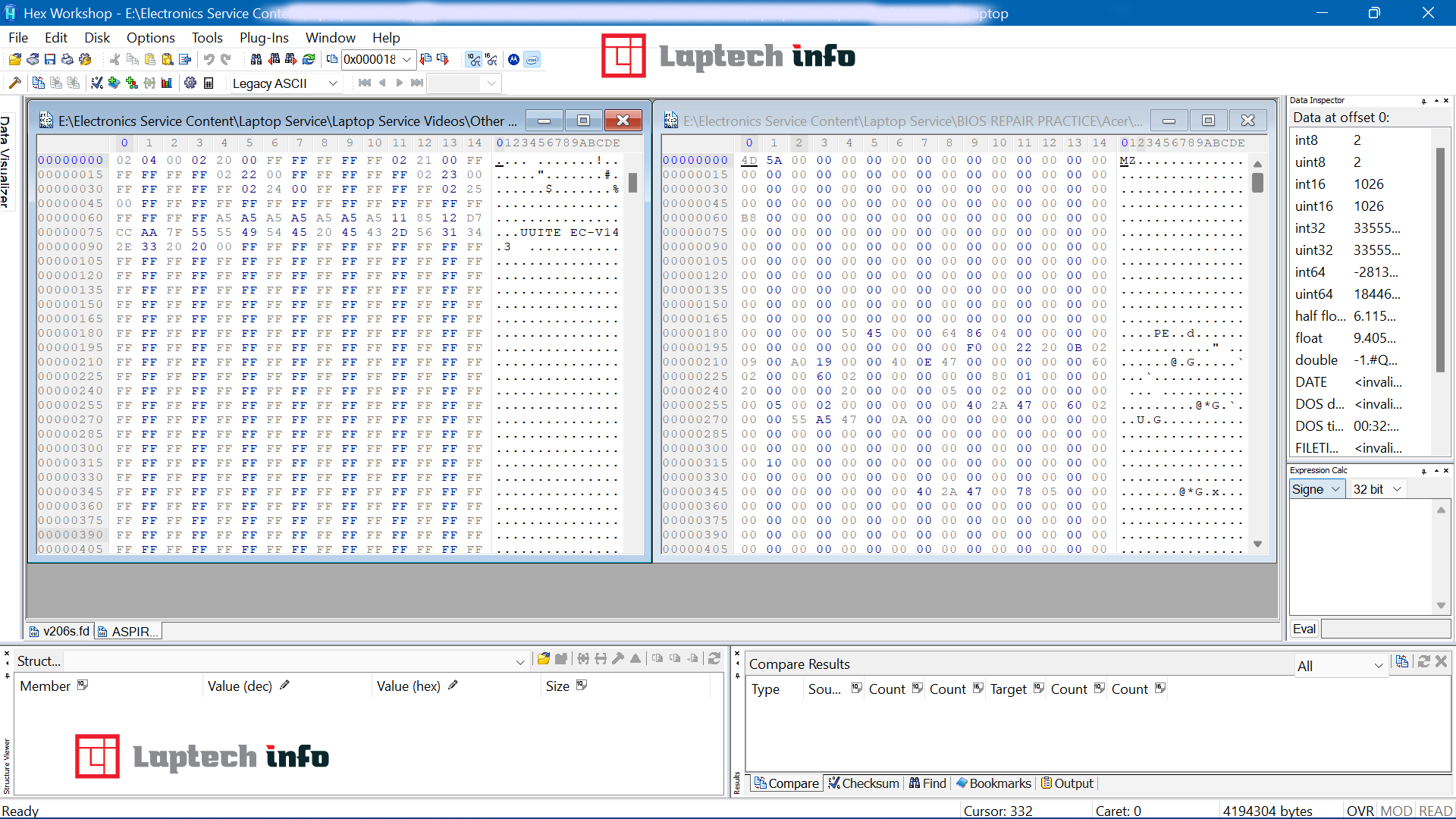1456x819 pixels.
Task: Click the Generate Checksum checkmark icon
Action: tap(97, 83)
